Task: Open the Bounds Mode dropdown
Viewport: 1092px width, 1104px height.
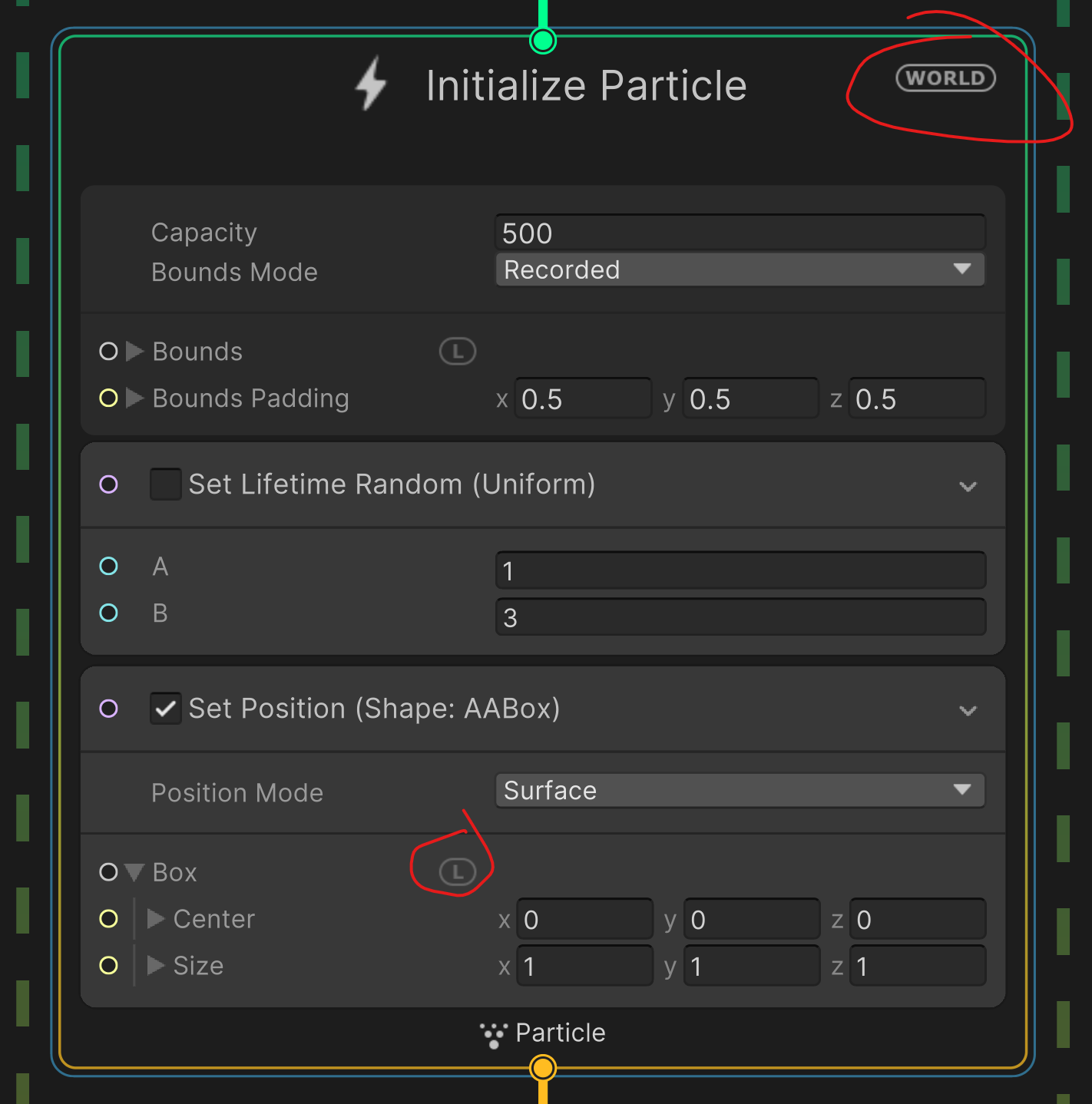Action: click(740, 269)
